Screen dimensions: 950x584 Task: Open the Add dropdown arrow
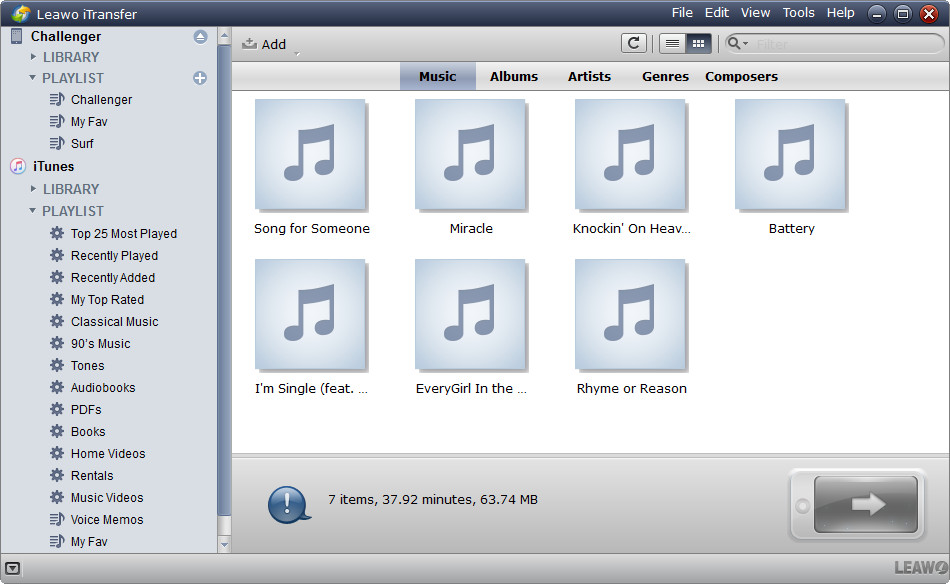click(x=297, y=54)
